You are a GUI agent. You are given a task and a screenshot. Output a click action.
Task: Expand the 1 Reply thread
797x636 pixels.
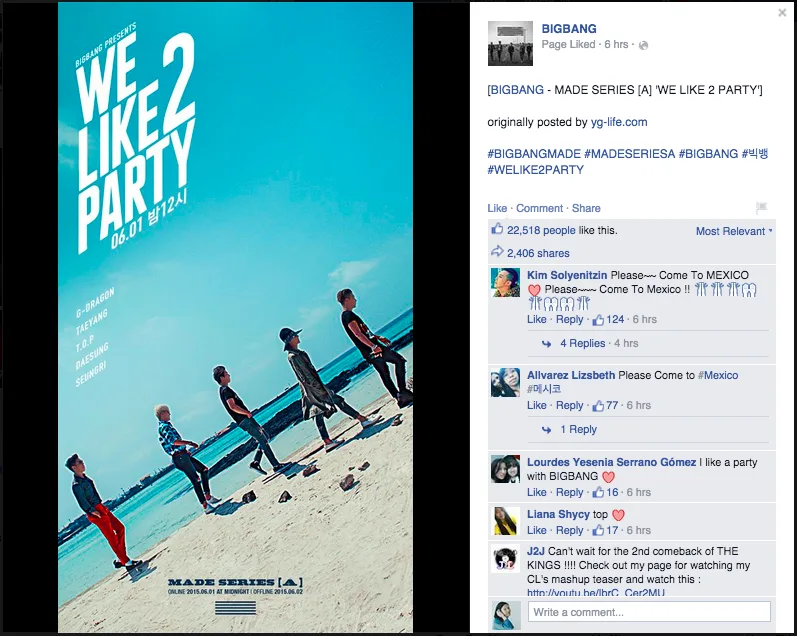578,429
